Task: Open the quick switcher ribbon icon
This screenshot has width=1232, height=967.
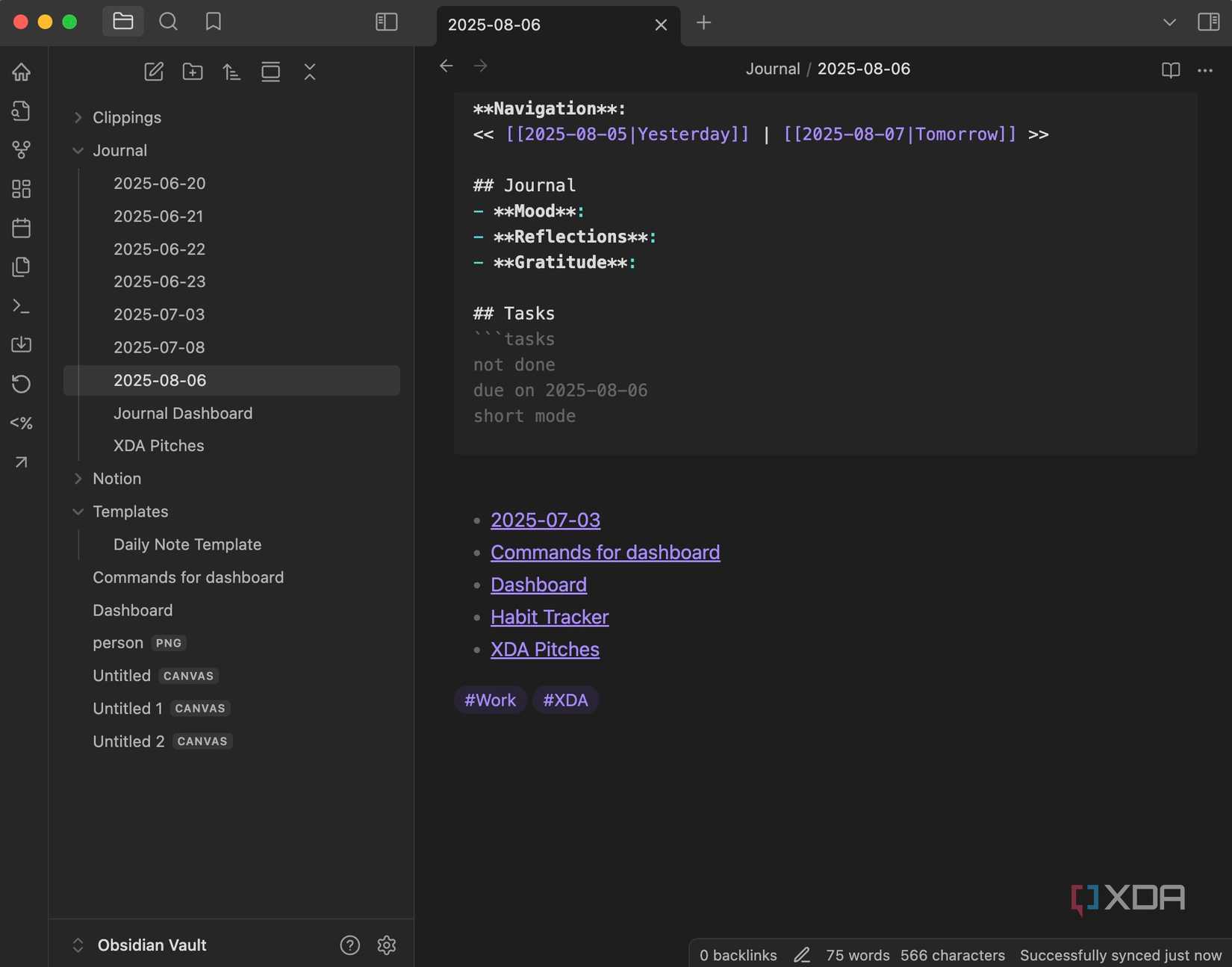Action: pos(22,111)
